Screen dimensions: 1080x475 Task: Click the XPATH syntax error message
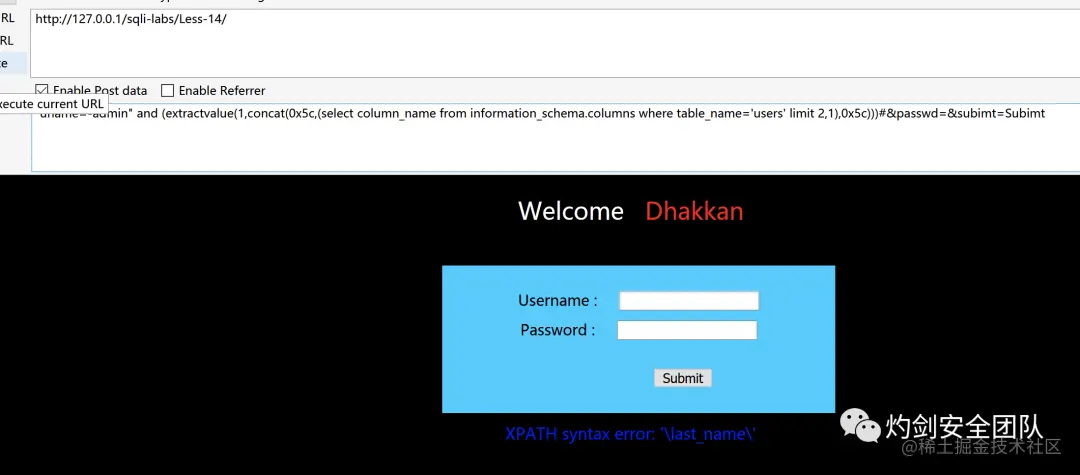coord(631,434)
